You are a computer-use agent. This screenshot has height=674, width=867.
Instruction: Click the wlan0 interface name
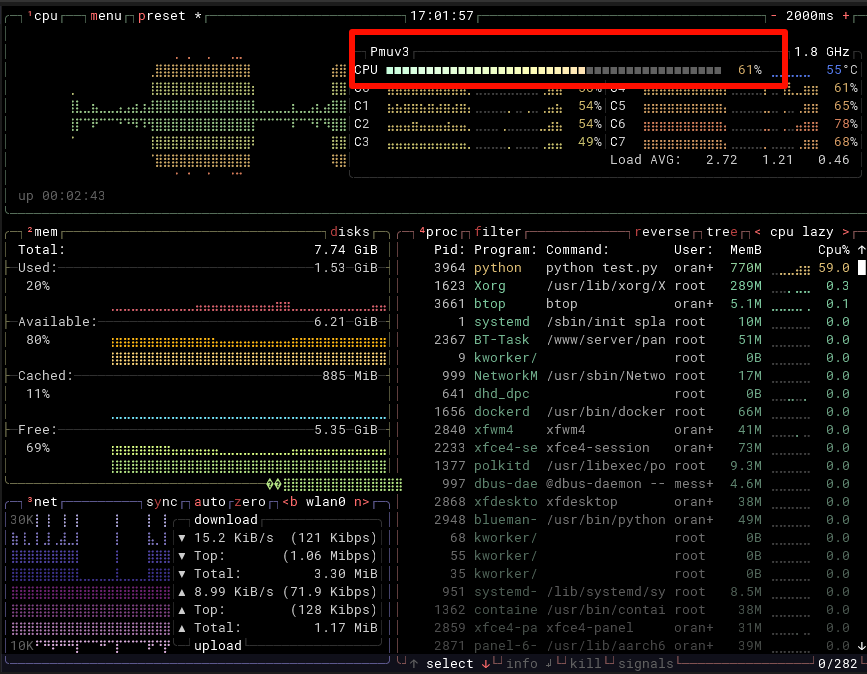(326, 501)
